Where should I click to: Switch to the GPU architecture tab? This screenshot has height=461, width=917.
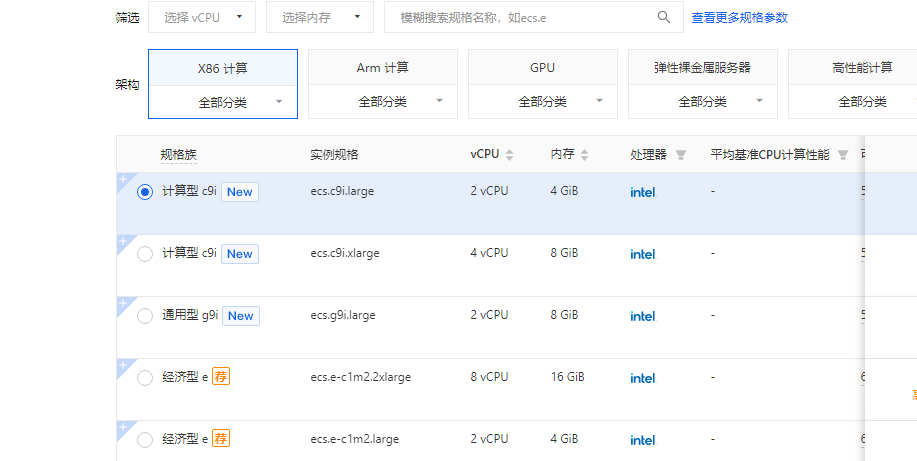542,68
